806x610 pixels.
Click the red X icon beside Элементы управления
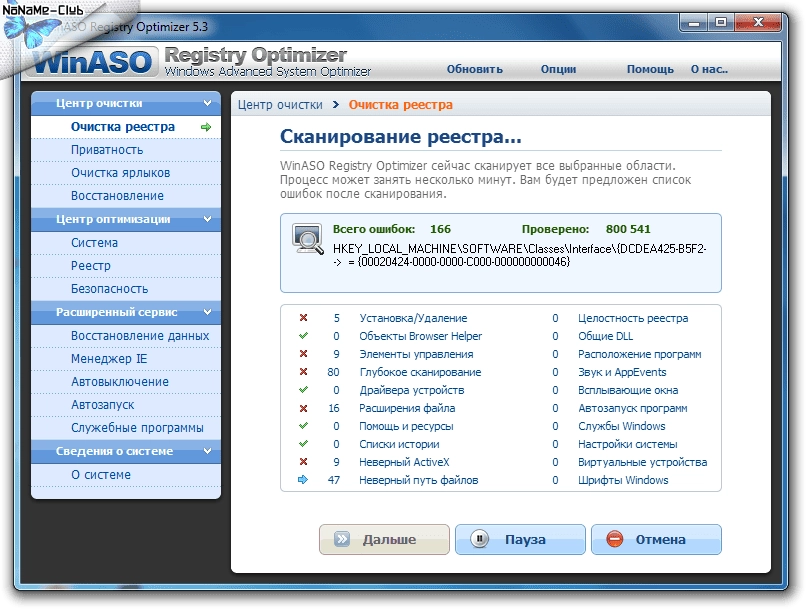[303, 354]
